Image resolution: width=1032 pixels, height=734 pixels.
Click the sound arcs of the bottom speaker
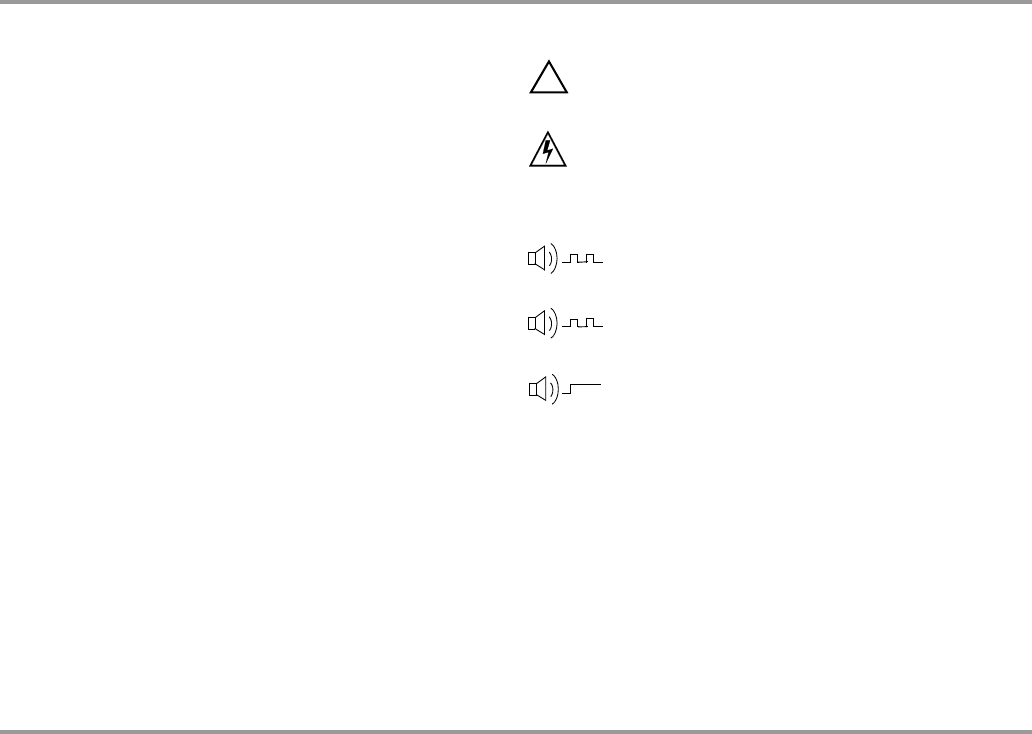click(x=555, y=389)
